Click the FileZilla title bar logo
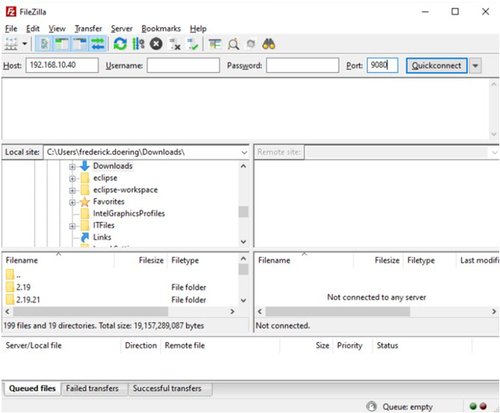Screen dimensions: 500x413 (x=11, y=12)
